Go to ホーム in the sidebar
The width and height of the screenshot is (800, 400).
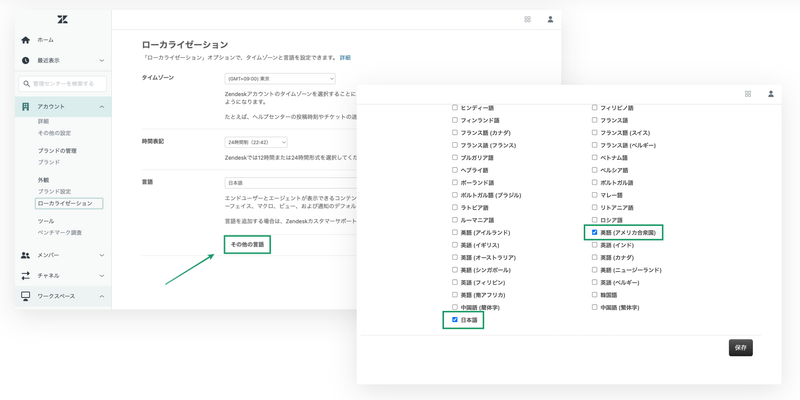click(x=45, y=40)
